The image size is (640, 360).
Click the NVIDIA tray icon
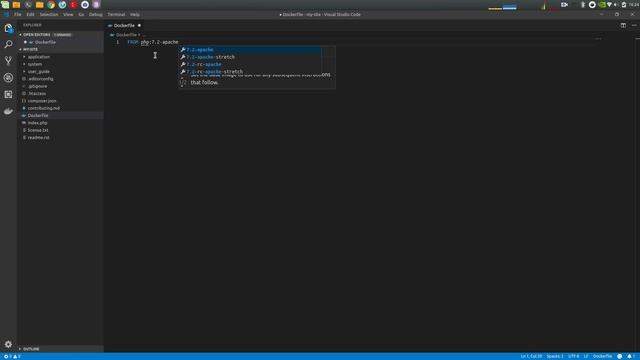602,4
